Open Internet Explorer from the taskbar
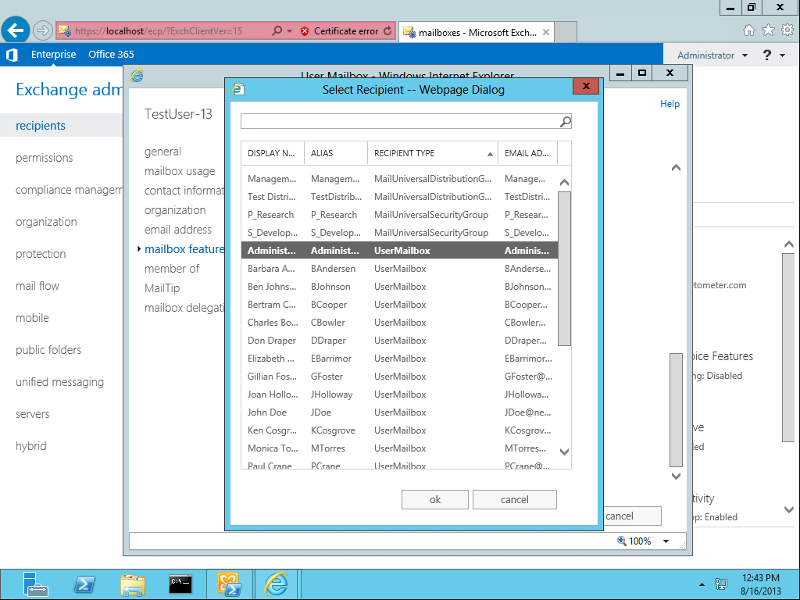 pos(277,584)
